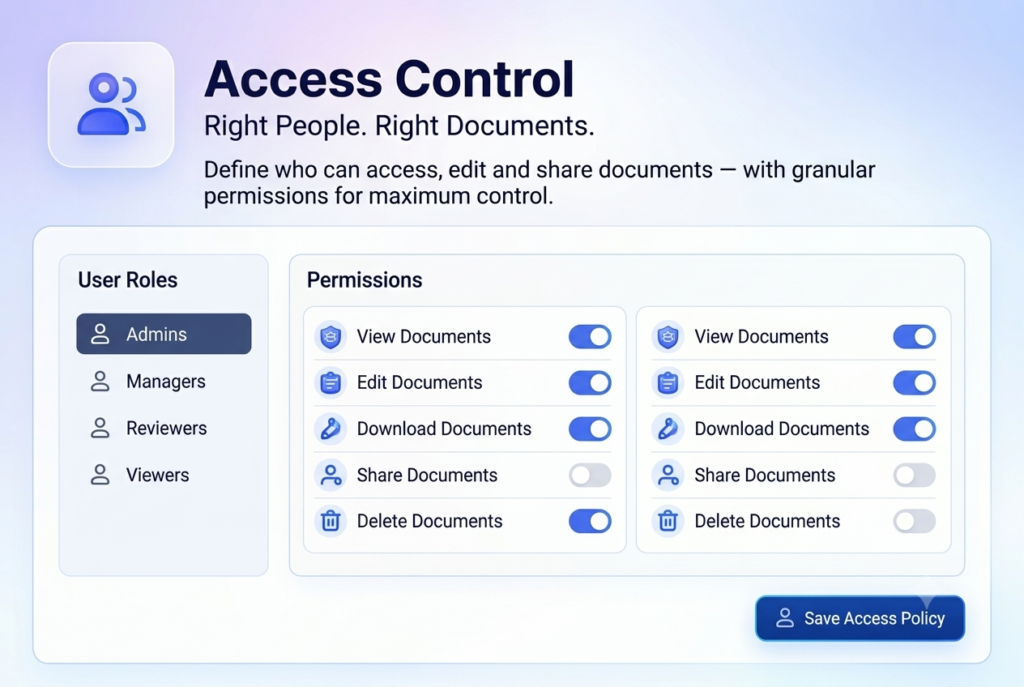Select the Managers role
Screen dimensions: 1024x687
pyautogui.click(x=164, y=381)
